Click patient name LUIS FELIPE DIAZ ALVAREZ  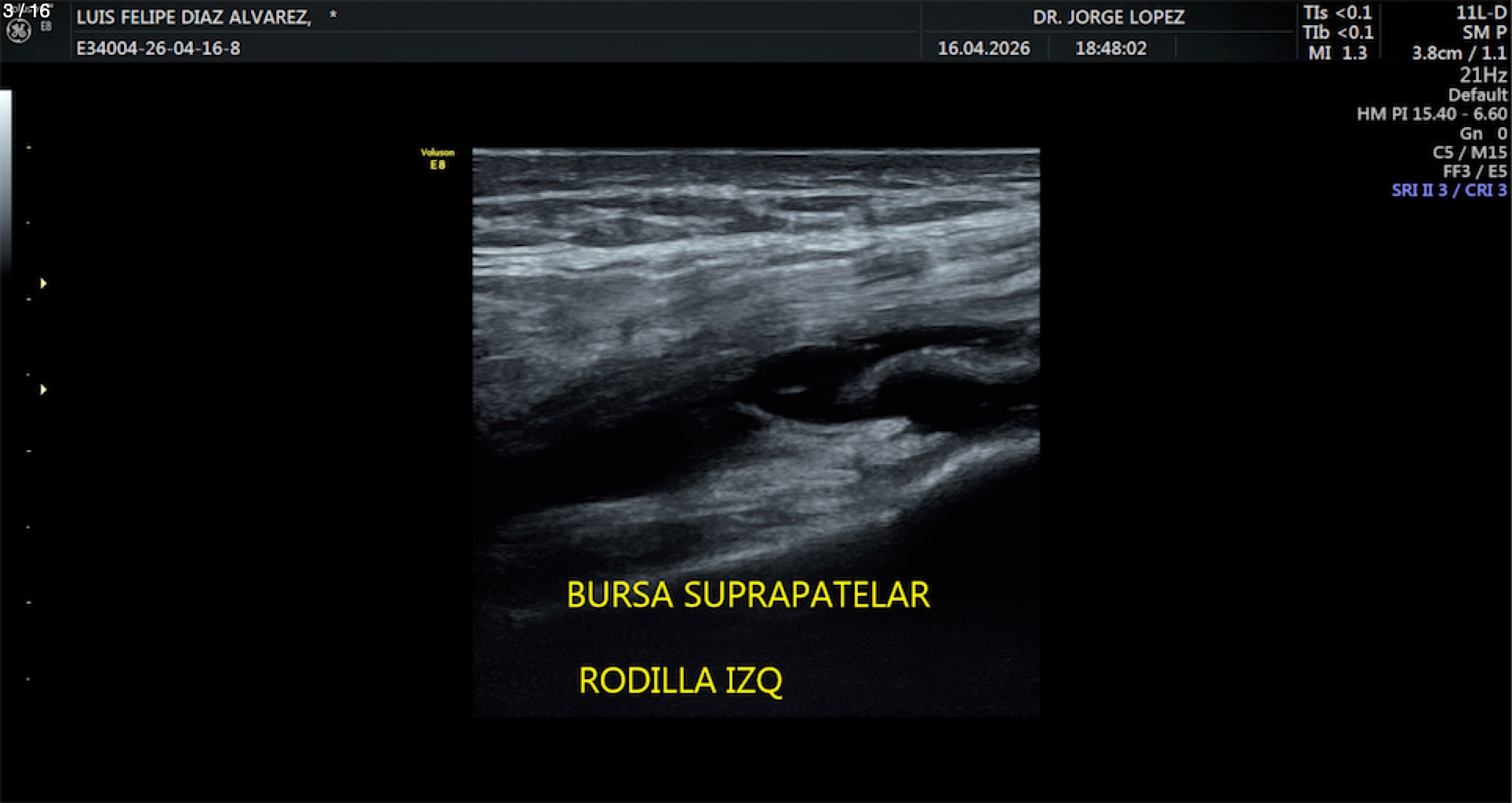pyautogui.click(x=194, y=17)
